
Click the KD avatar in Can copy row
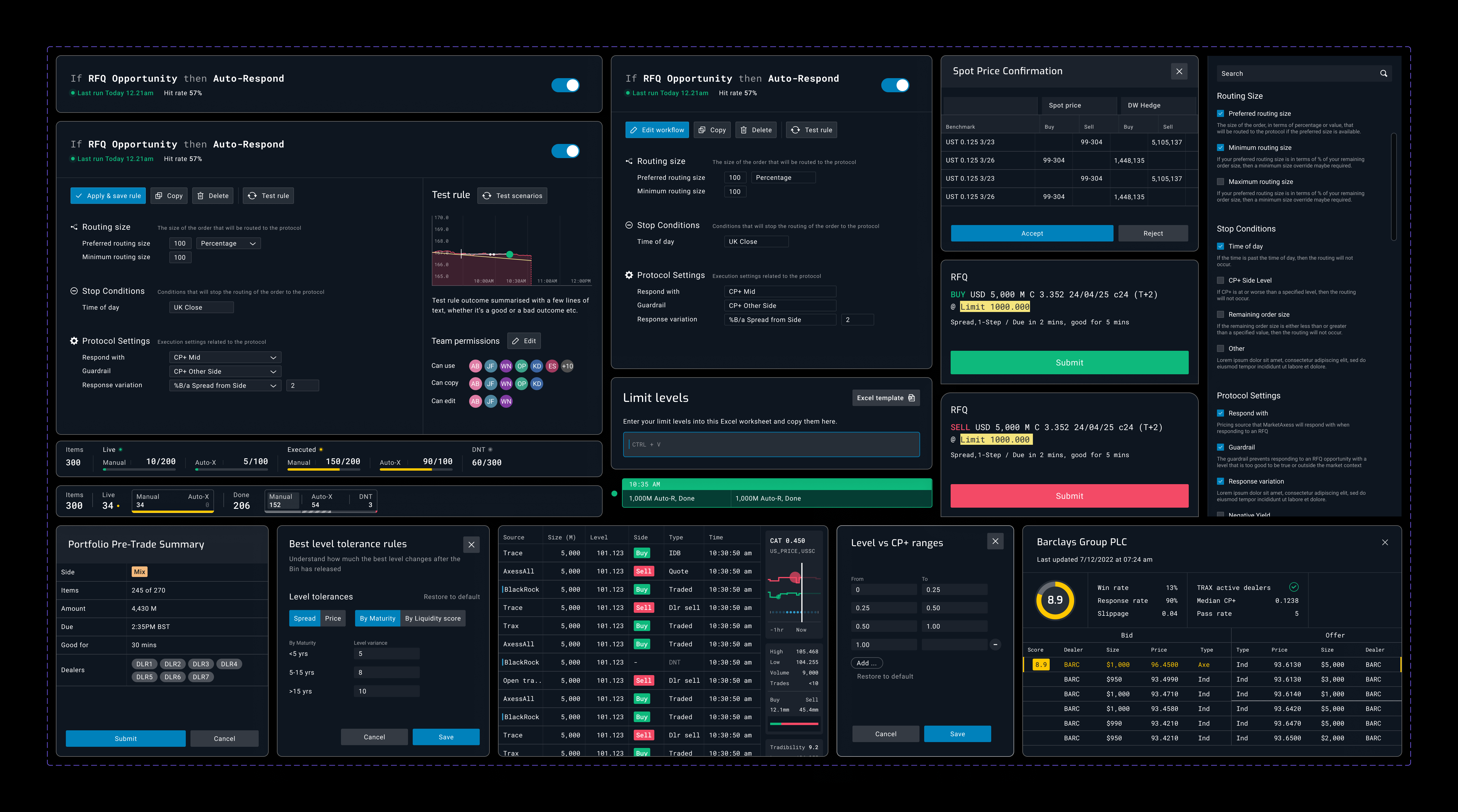coord(536,384)
